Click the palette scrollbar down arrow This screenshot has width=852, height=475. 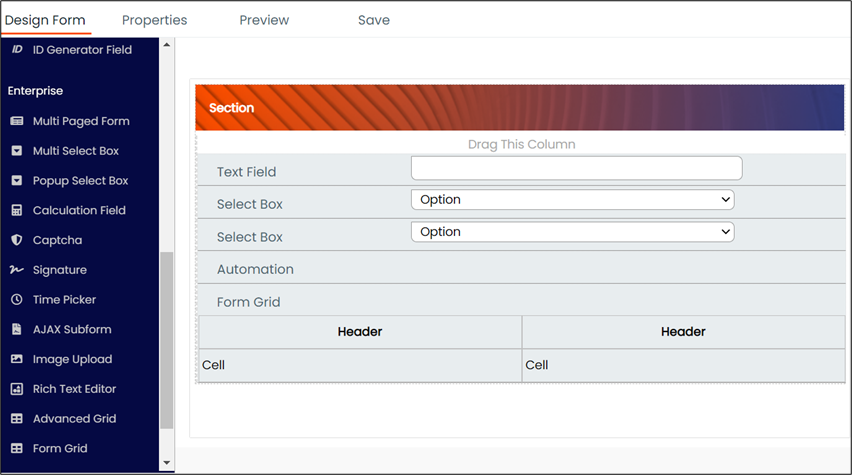(x=167, y=463)
